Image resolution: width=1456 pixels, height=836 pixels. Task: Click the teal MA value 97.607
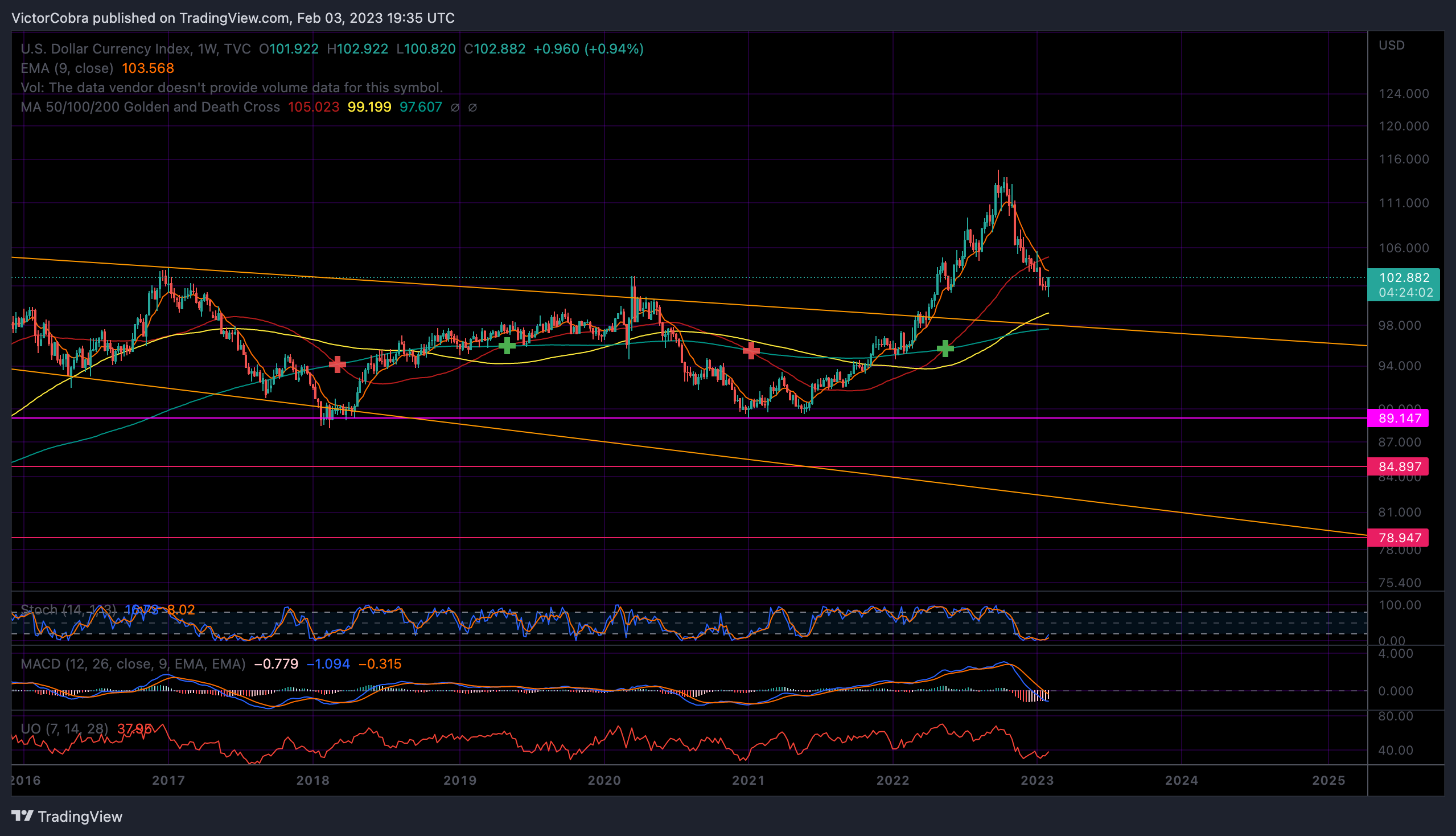pos(421,108)
